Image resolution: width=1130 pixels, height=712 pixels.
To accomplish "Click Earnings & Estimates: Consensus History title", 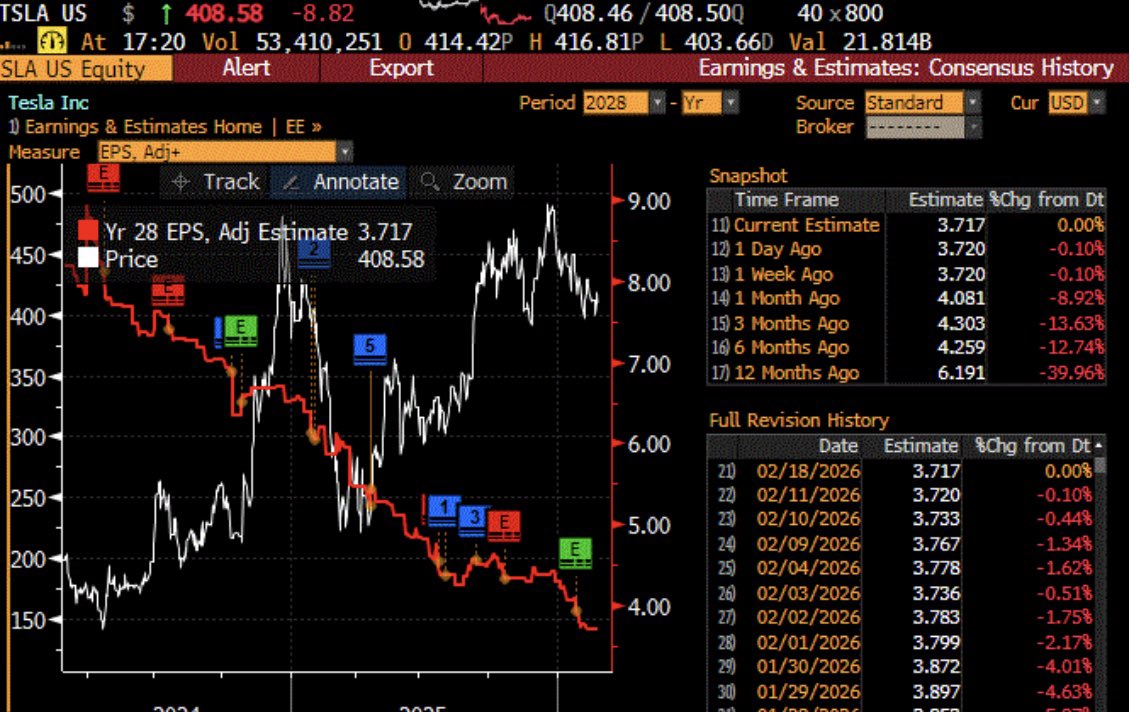I will 906,68.
